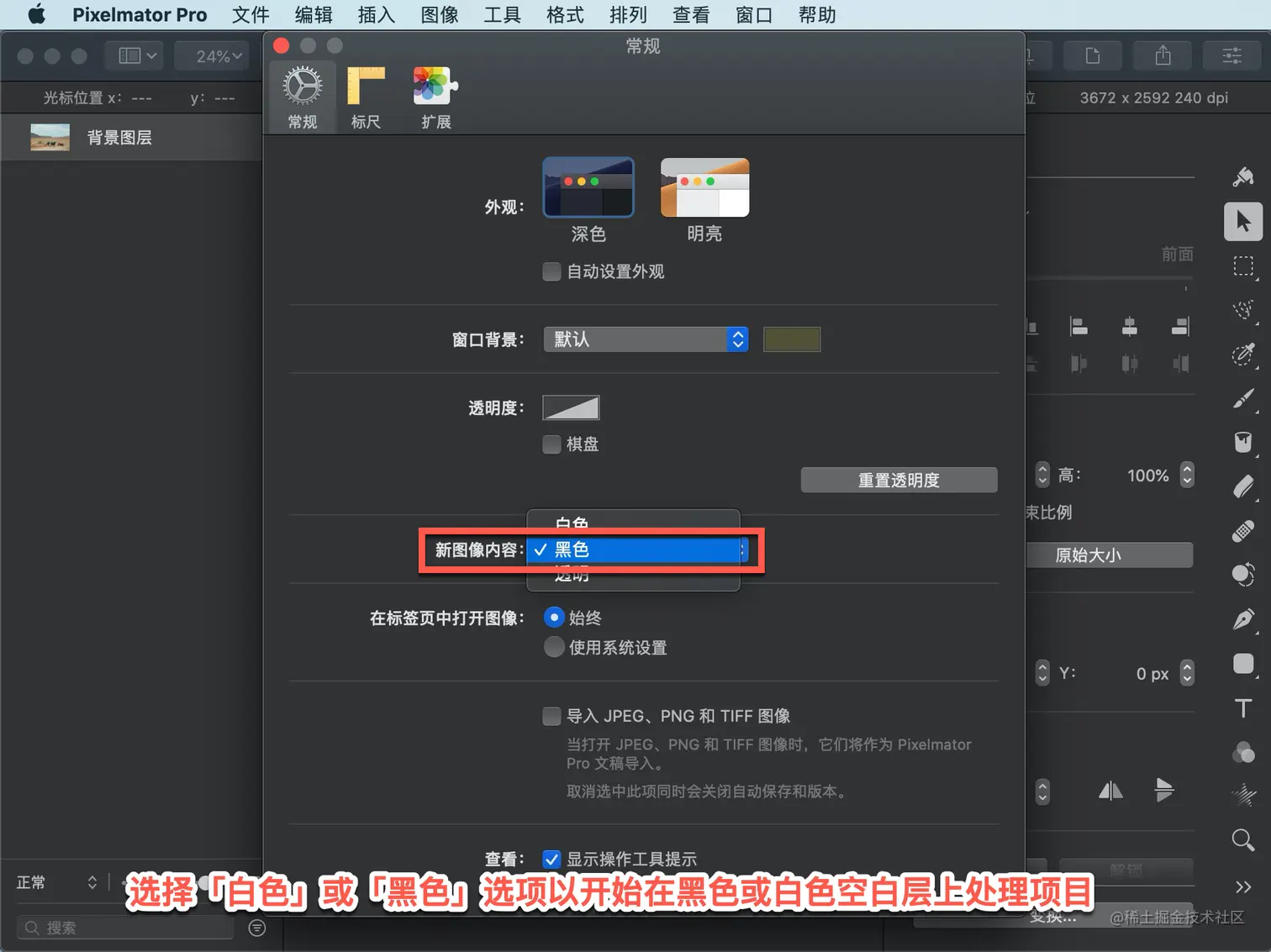Open the 查看 menu
The width and height of the screenshot is (1271, 952).
click(x=691, y=15)
